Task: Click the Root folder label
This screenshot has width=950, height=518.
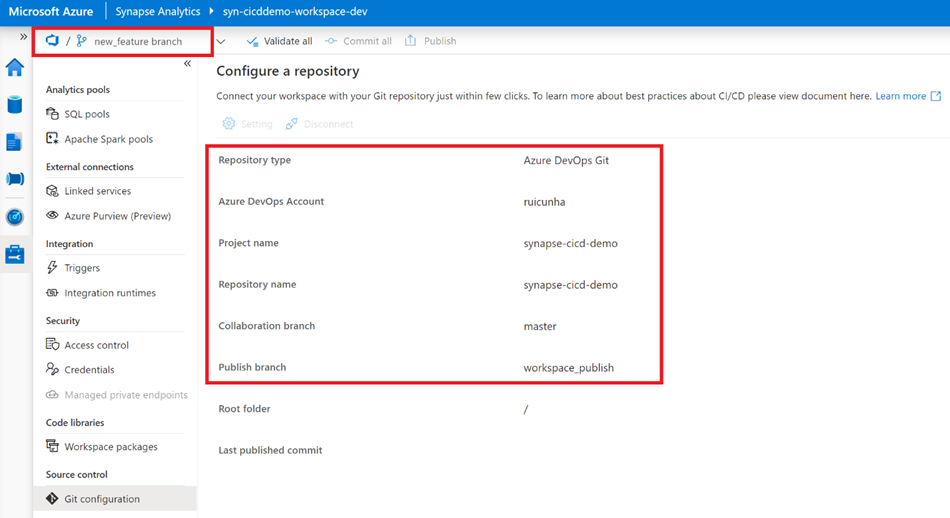Action: 244,409
